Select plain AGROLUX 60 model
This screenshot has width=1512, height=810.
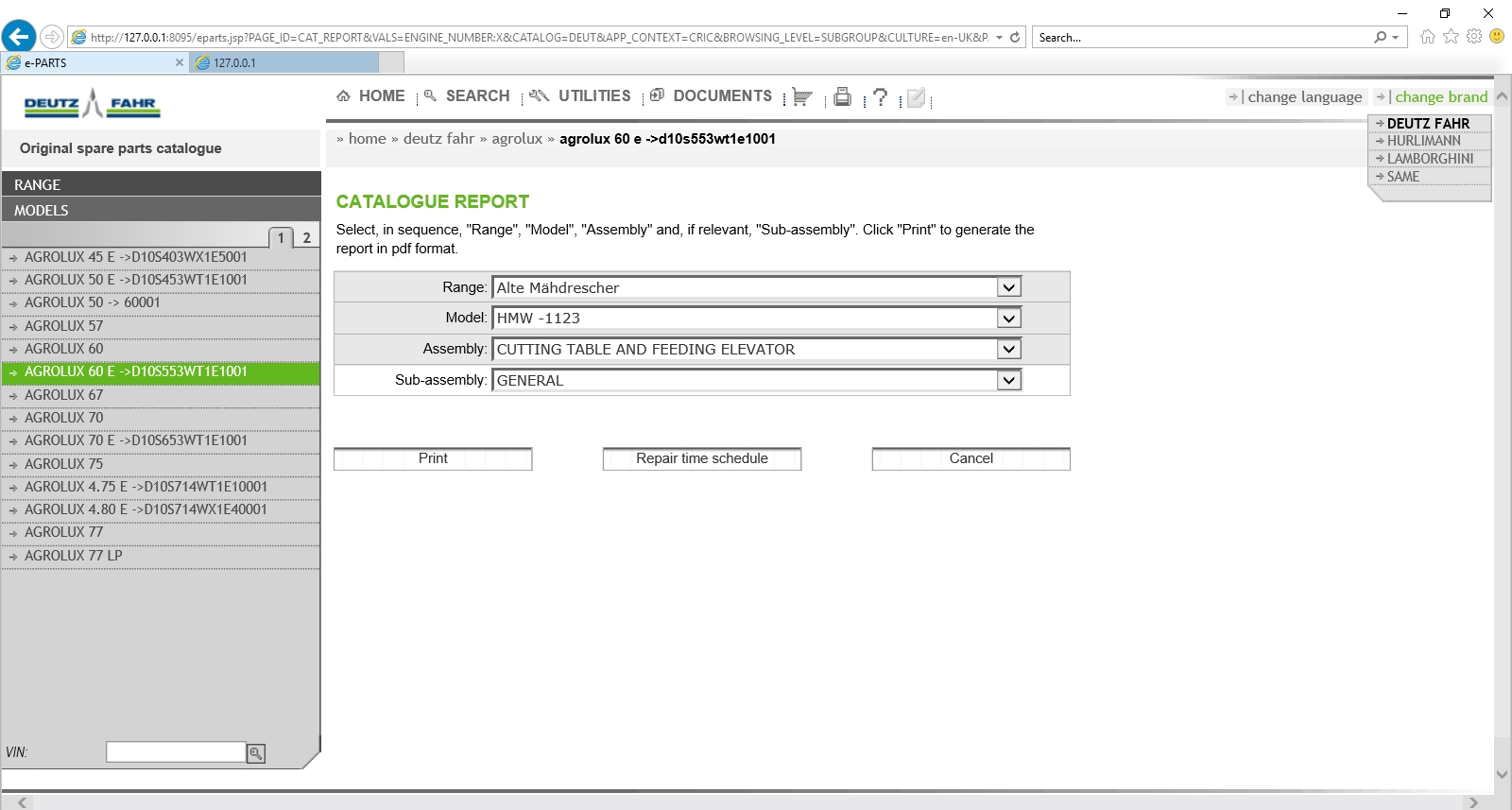161,349
